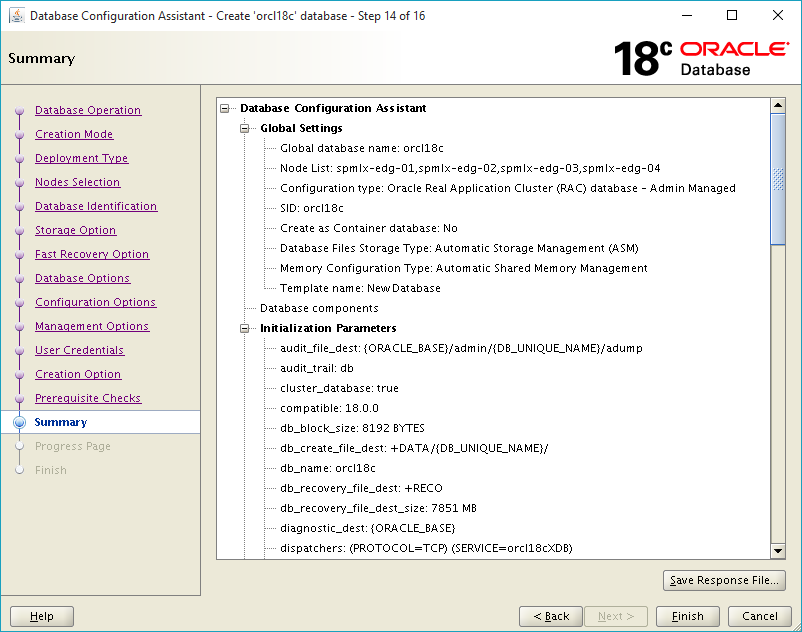Viewport: 802px width, 632px height.
Task: Select 'Global database name: orcl18c' row
Action: pos(362,148)
